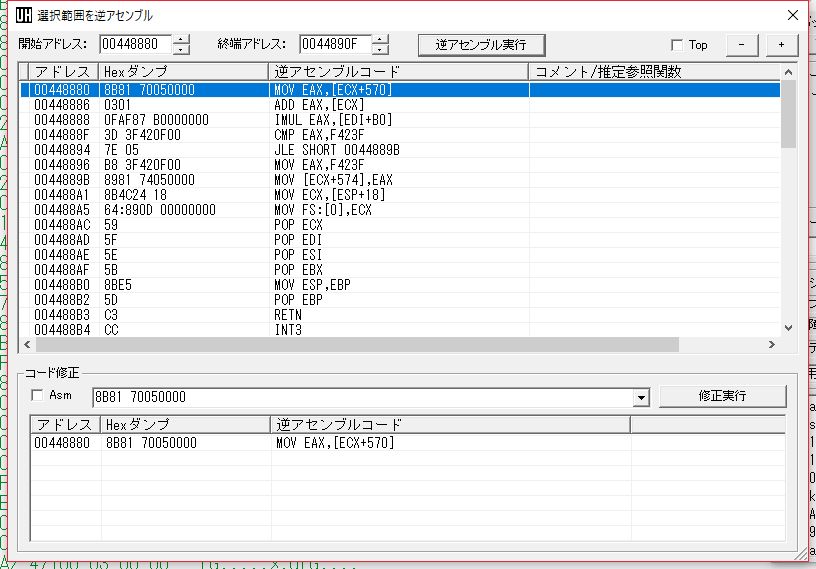Close the disassembly dialog window
This screenshot has width=816, height=569.
click(x=793, y=15)
